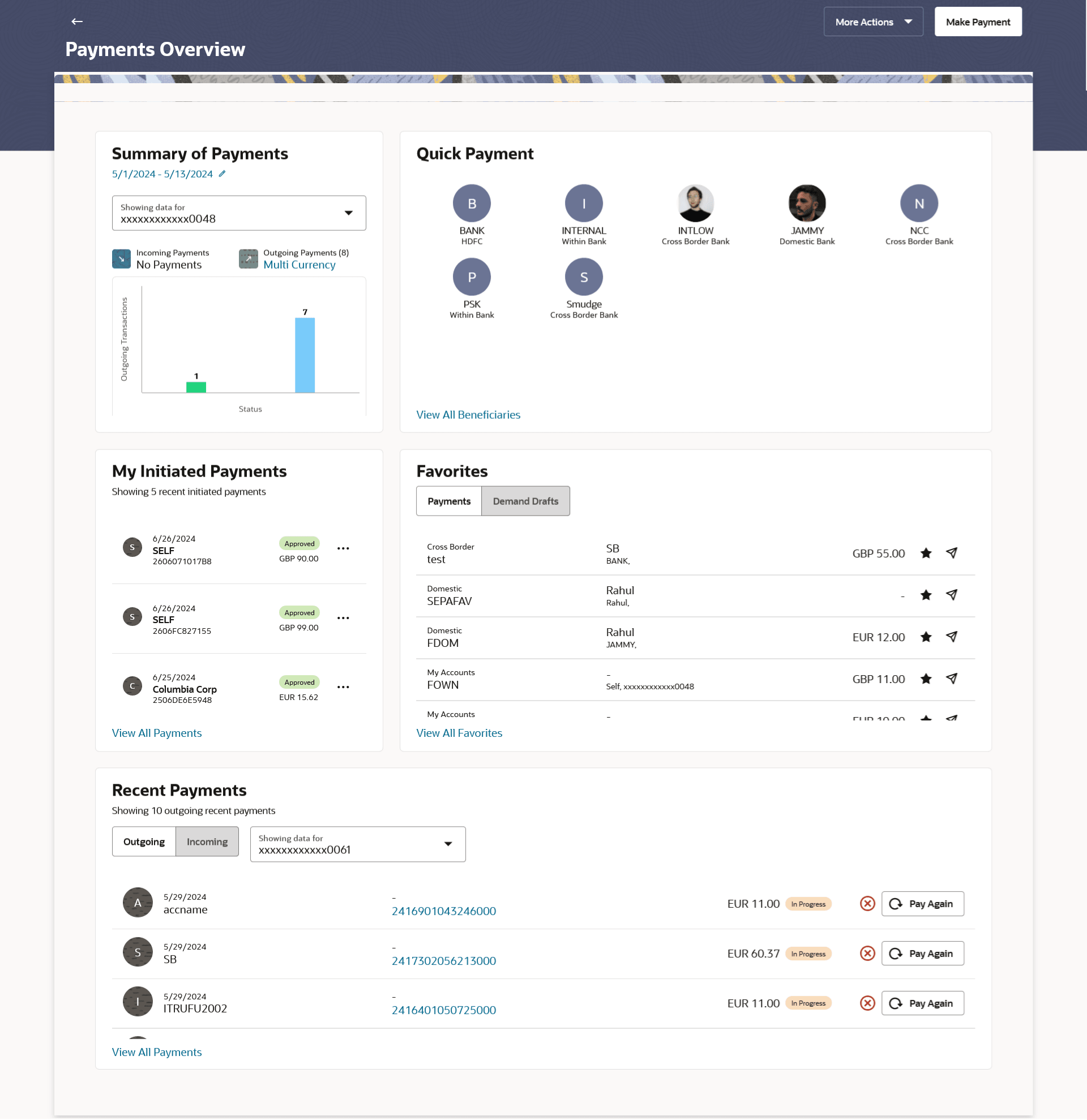
Task: Switch Recent Payments to Incoming
Action: coord(207,842)
